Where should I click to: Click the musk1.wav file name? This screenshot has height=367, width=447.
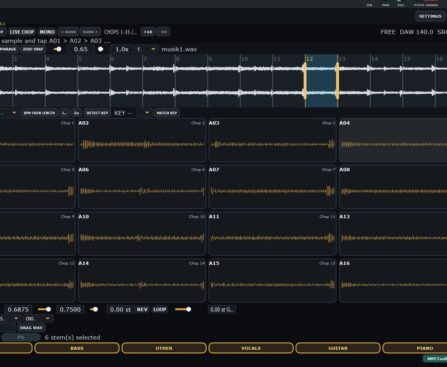(x=179, y=49)
